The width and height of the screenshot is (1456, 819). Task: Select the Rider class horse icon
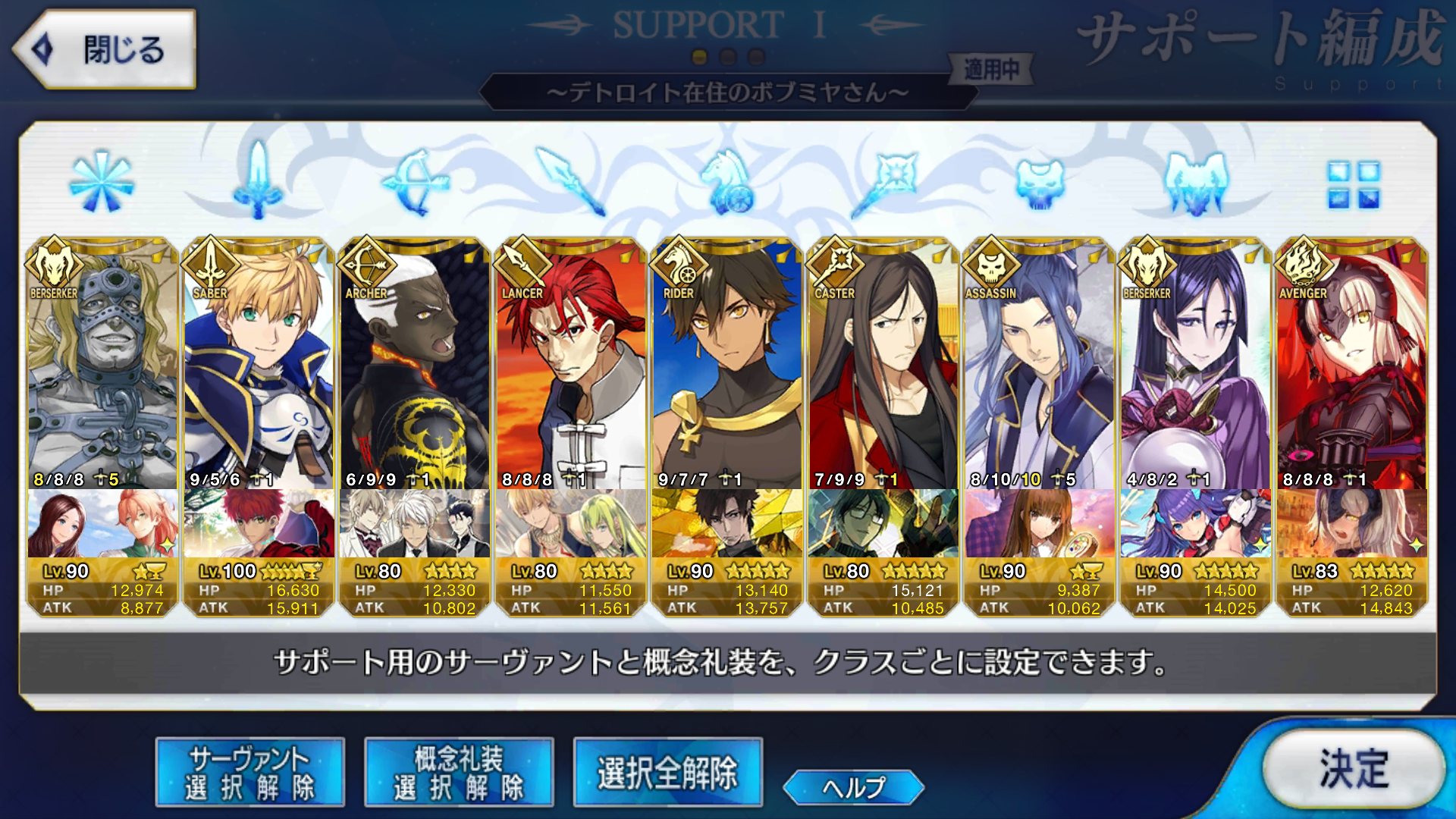coord(727,182)
